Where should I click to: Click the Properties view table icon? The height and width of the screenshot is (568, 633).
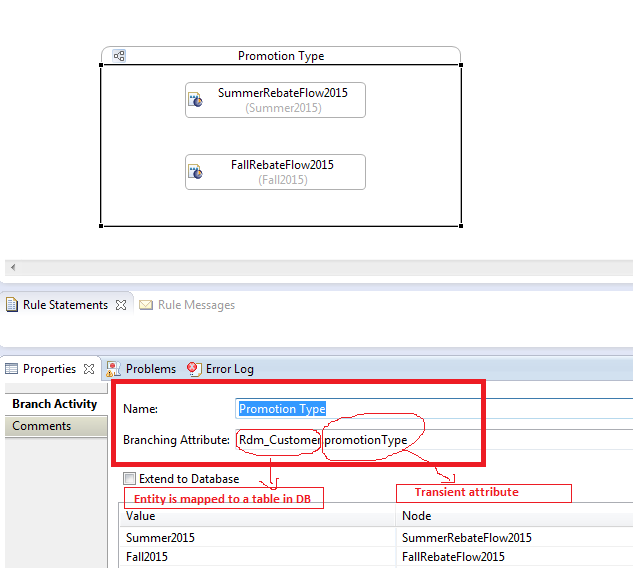tap(11, 369)
